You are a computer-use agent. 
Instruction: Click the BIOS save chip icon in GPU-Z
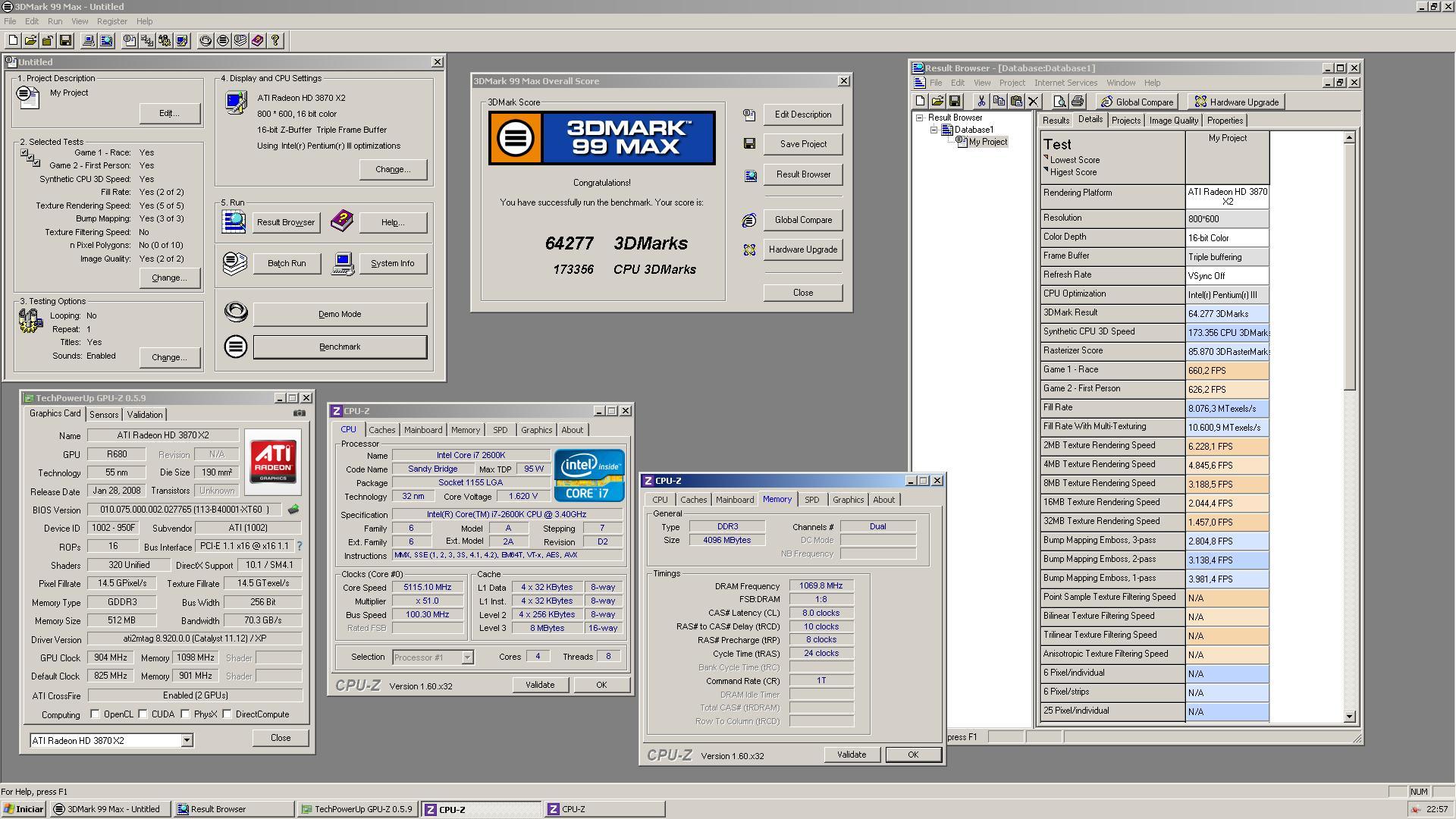click(x=293, y=510)
